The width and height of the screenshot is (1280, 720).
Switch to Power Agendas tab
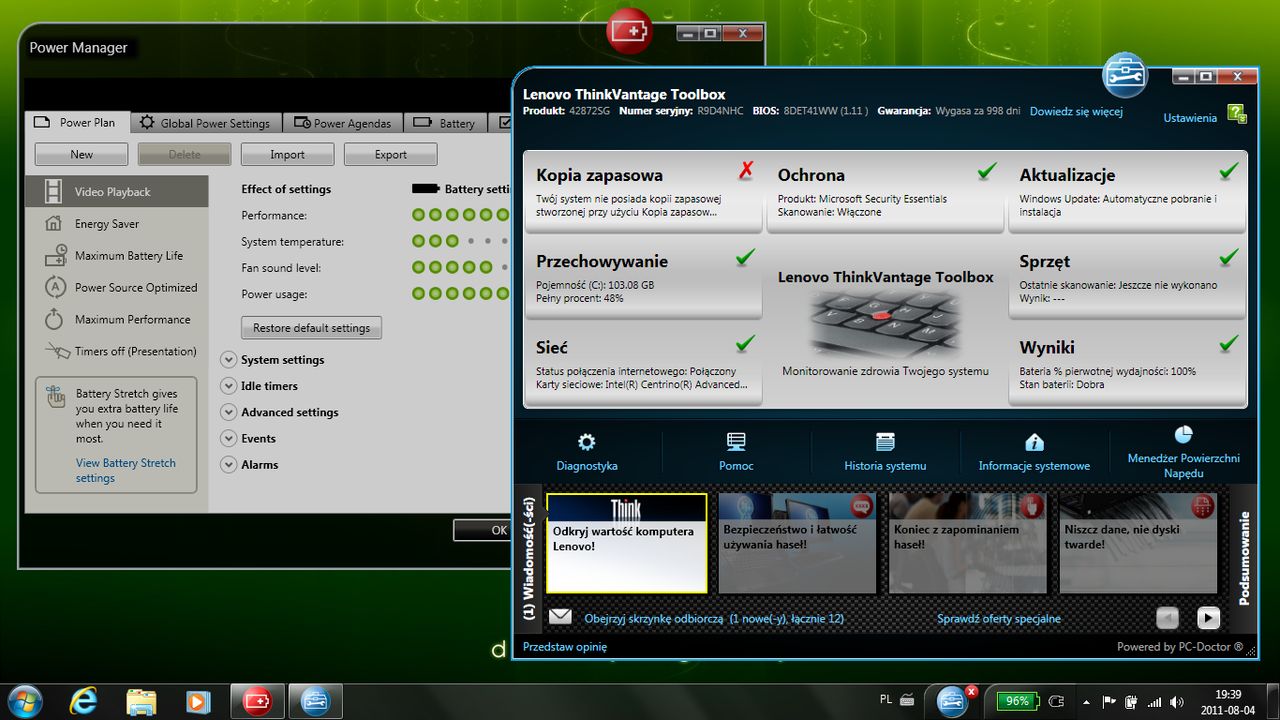[x=344, y=123]
